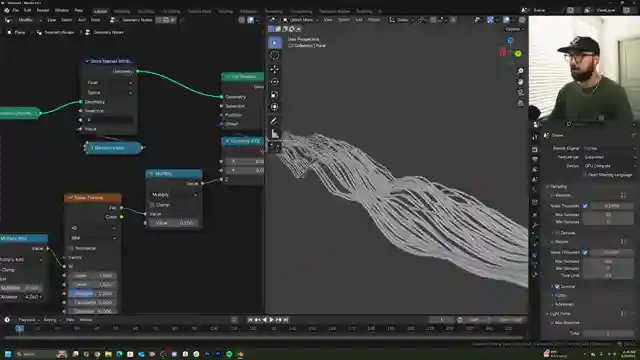Open Multiply operation dropdown in Math node
Screen dimensions: 640x360
point(174,195)
